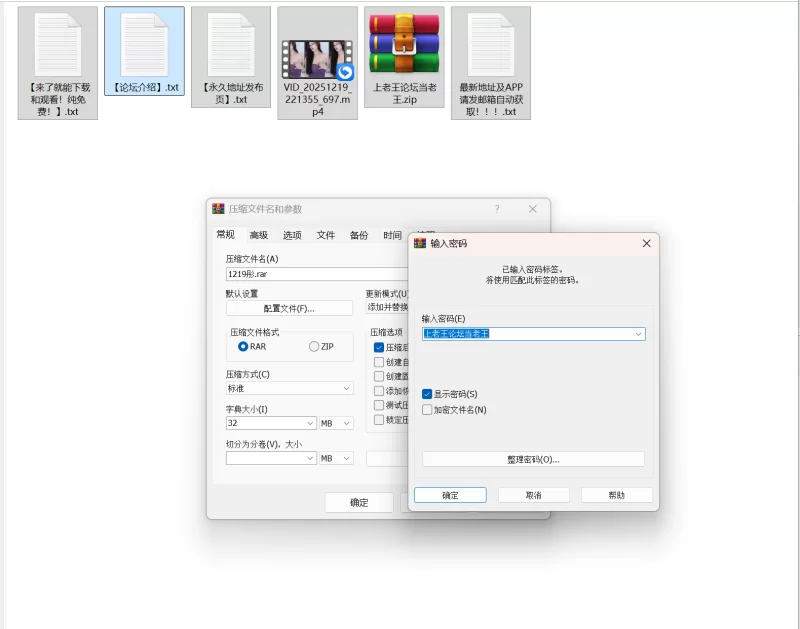
Task: Switch to the 选项 tab
Action: [x=292, y=235]
